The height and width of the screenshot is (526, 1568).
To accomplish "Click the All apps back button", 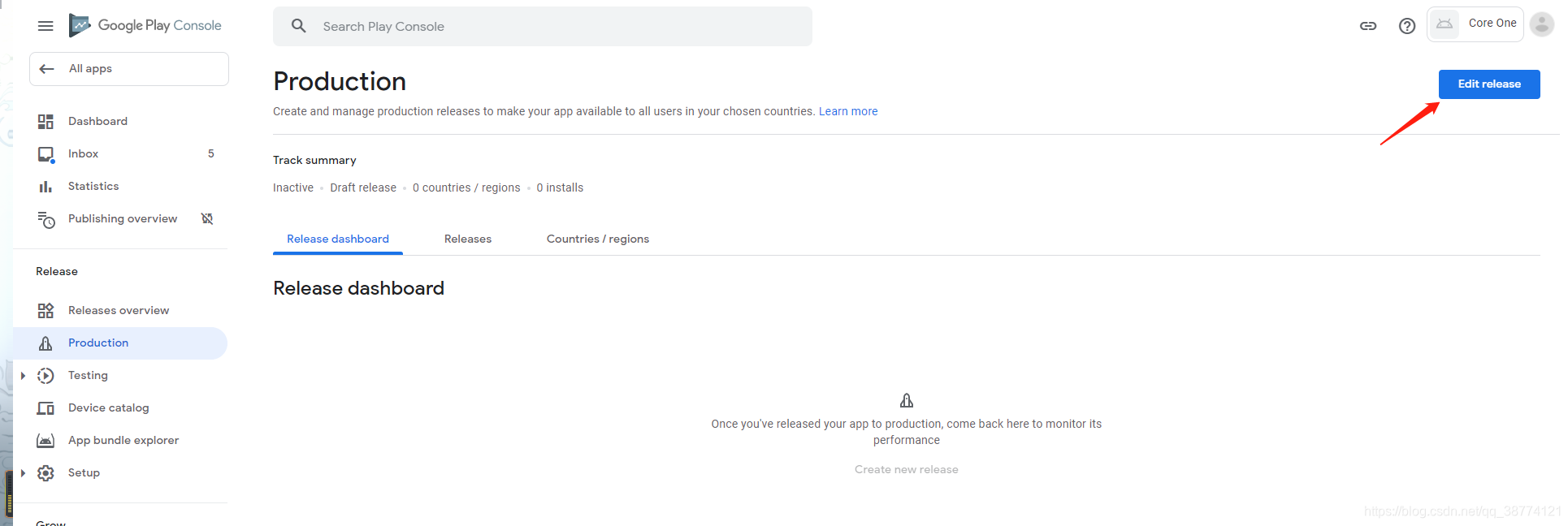I will [129, 69].
